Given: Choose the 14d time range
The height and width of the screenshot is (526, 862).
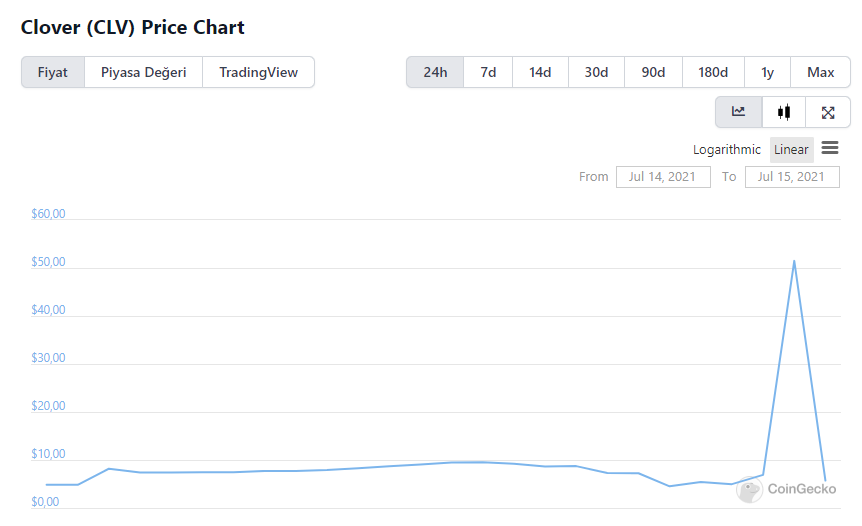Looking at the screenshot, I should 540,72.
